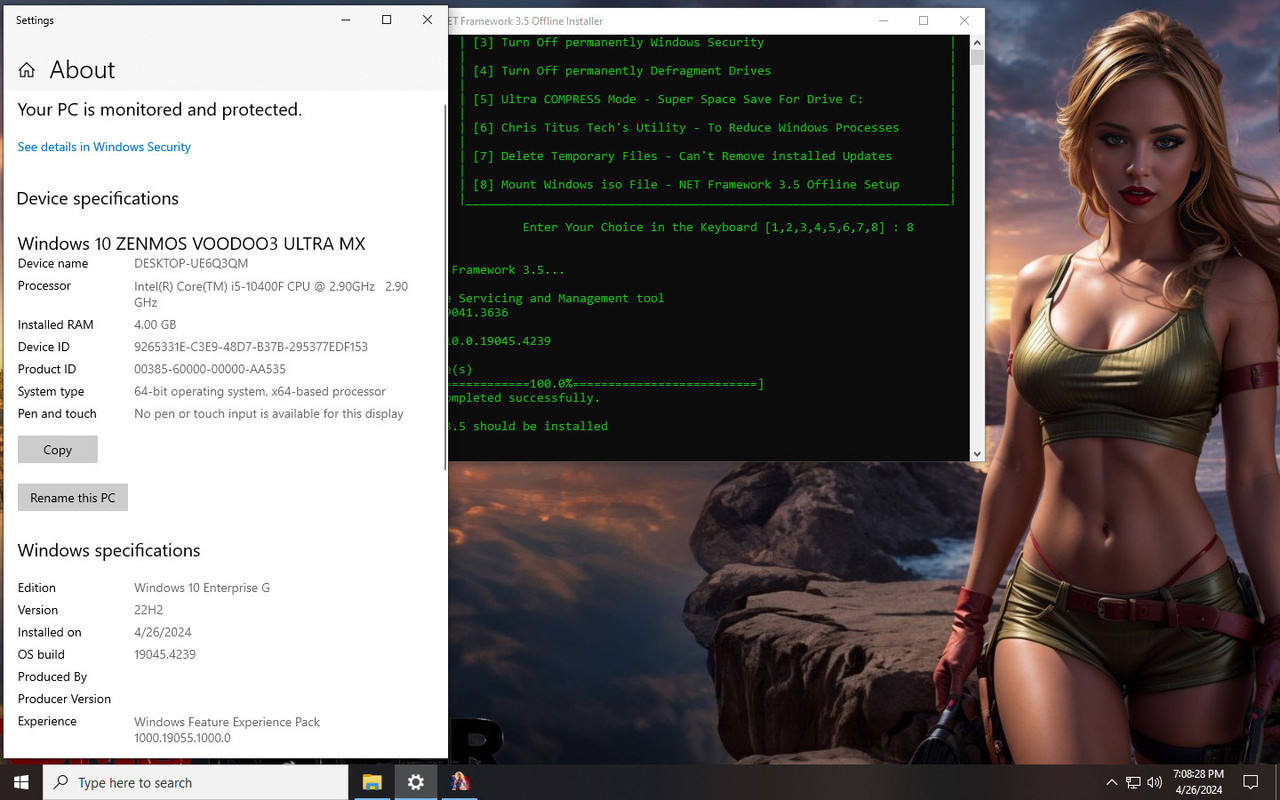Click the Type here to search box
Image resolution: width=1280 pixels, height=800 pixels.
[x=196, y=782]
